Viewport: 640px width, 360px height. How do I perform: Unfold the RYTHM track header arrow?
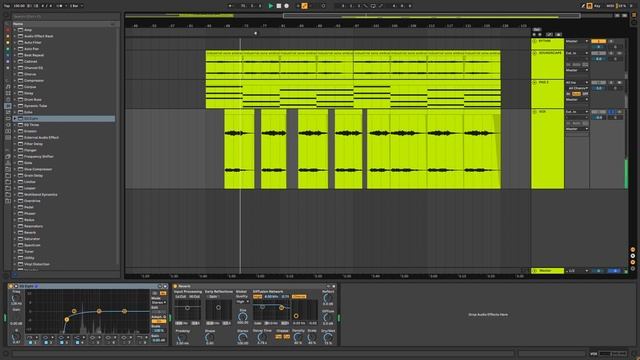point(535,41)
